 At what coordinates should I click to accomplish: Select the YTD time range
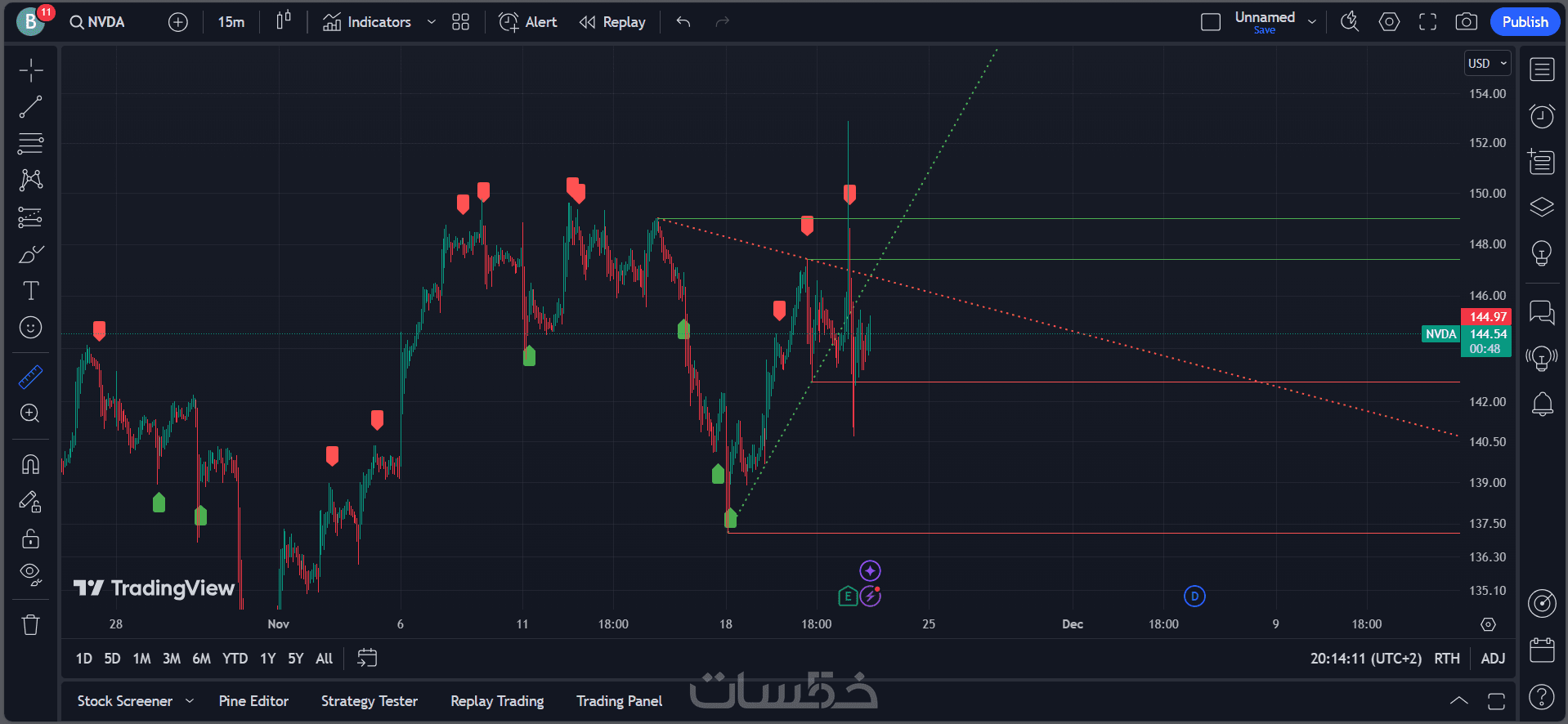235,659
